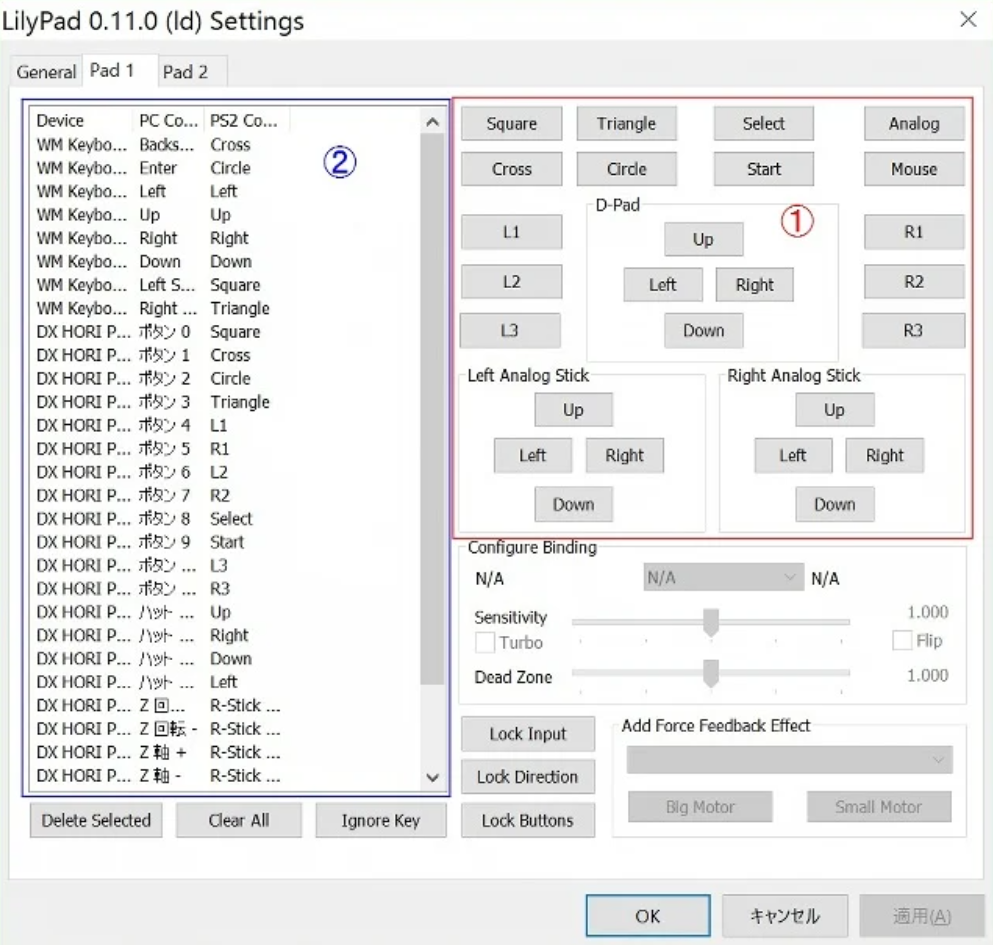Toggle the Turbo checkbox
Image resolution: width=993 pixels, height=945 pixels.
485,642
